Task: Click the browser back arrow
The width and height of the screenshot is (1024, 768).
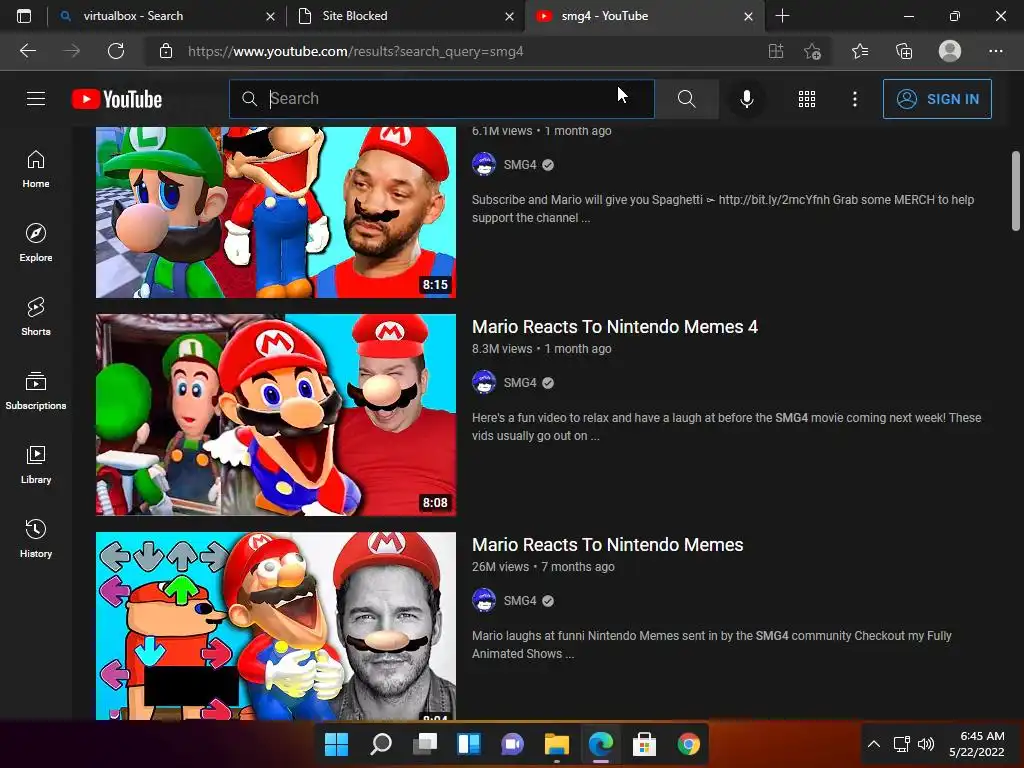Action: tap(28, 51)
